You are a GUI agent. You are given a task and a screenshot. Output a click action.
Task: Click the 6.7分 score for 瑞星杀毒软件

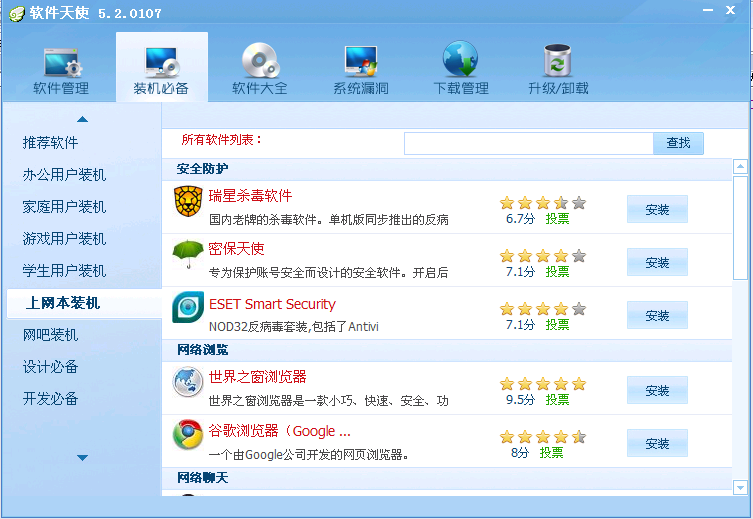520,219
